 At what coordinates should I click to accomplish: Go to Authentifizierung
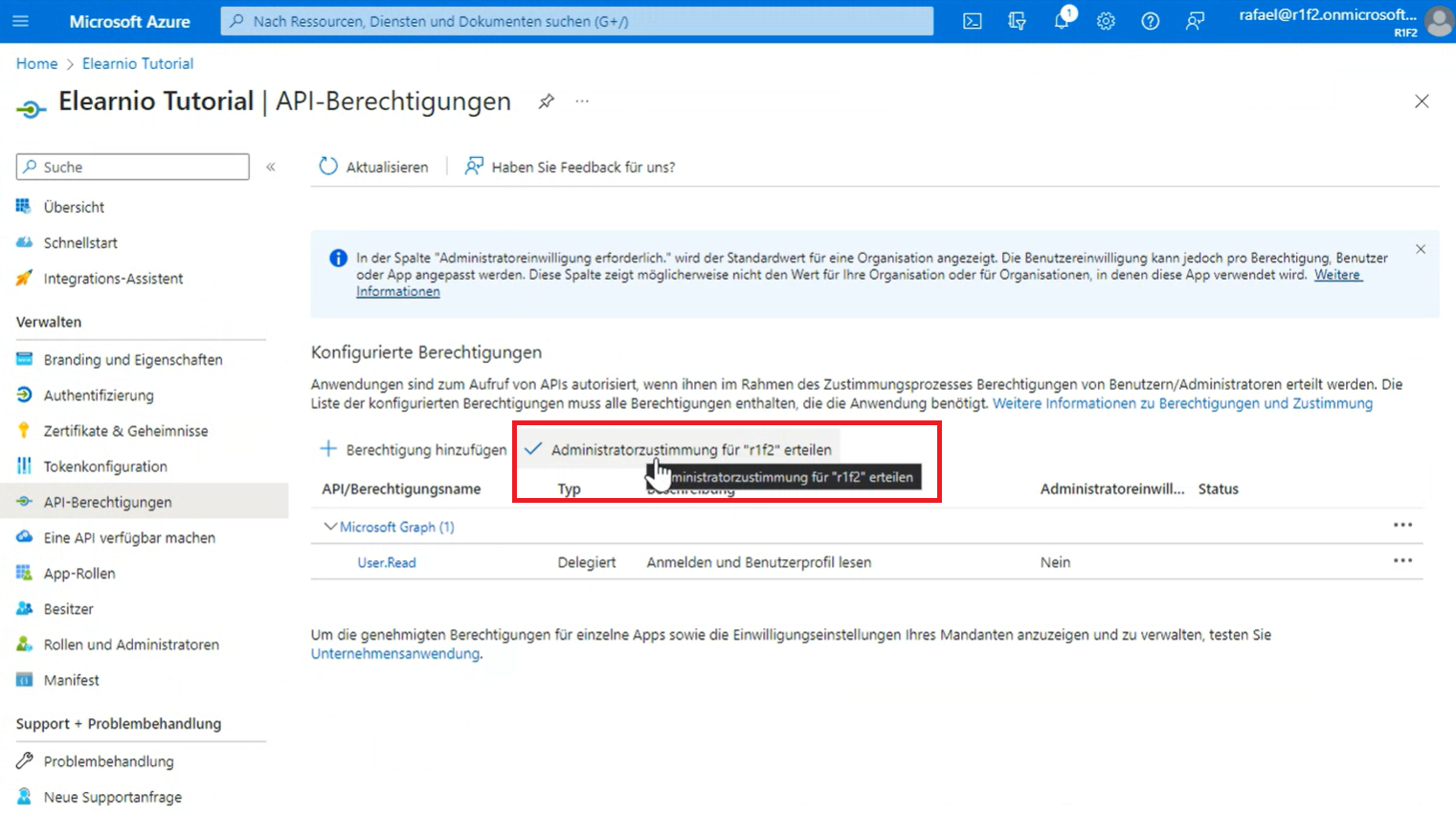click(99, 396)
